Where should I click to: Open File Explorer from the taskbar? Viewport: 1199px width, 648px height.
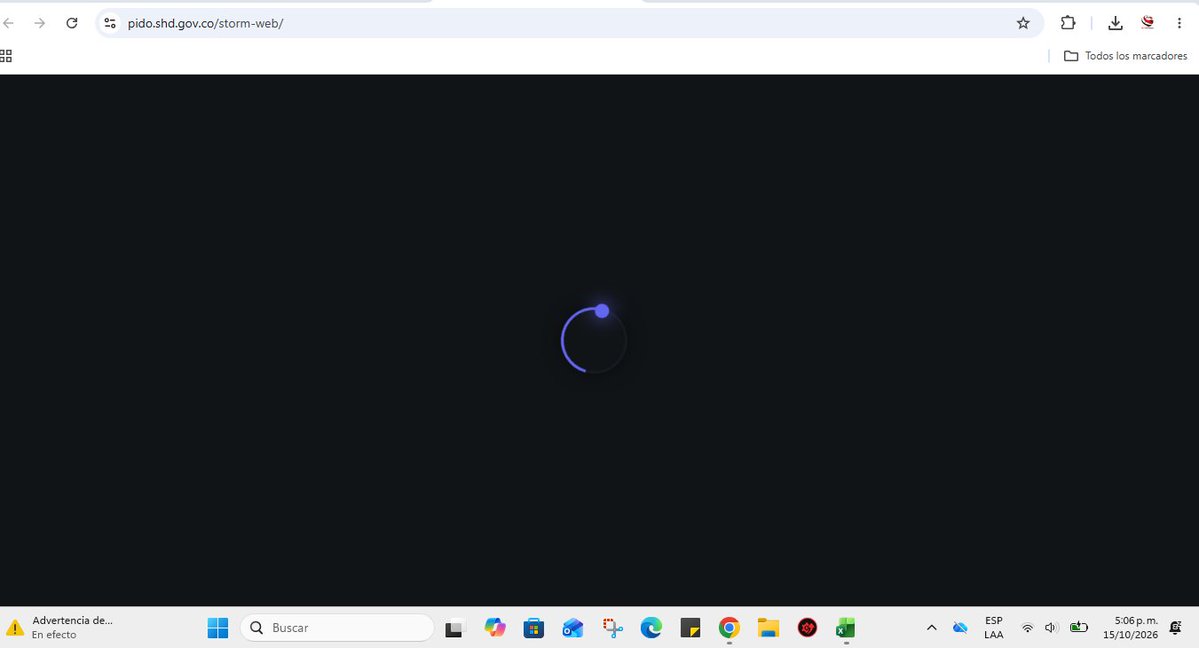[x=768, y=628]
